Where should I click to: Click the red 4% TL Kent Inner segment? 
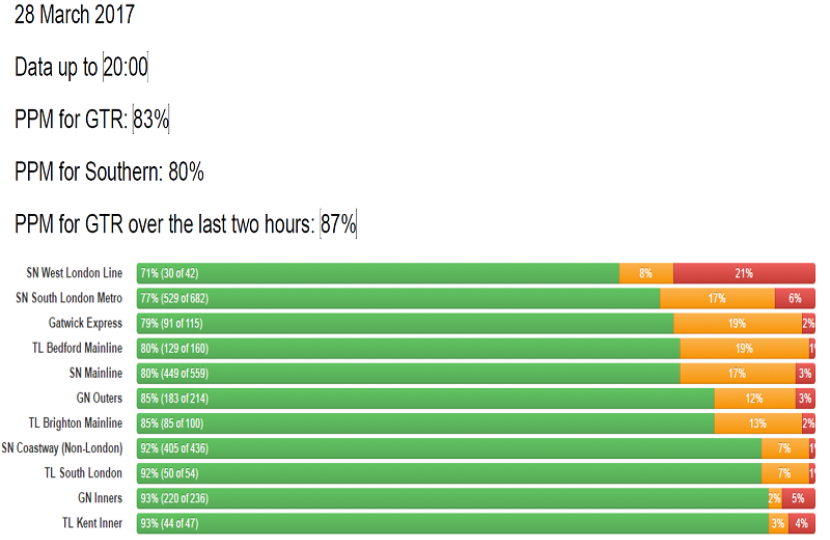[x=801, y=523]
